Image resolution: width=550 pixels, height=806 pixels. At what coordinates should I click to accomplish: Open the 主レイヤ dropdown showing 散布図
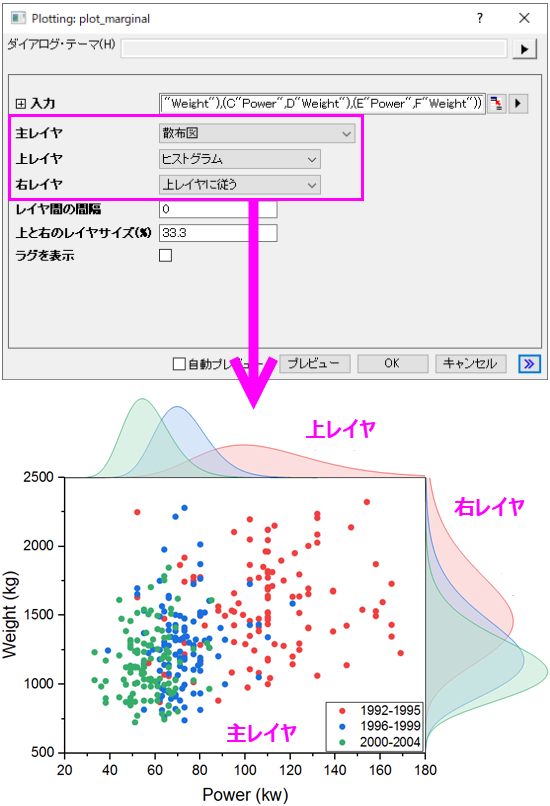coord(257,134)
